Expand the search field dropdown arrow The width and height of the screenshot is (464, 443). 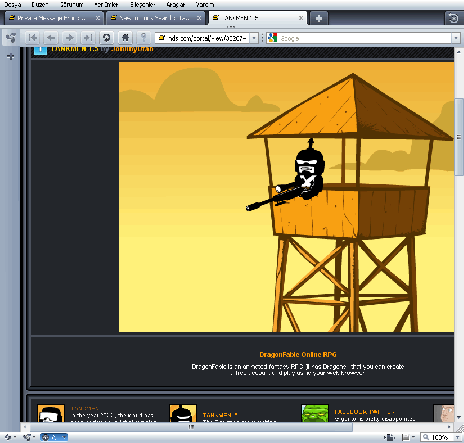tap(456, 38)
